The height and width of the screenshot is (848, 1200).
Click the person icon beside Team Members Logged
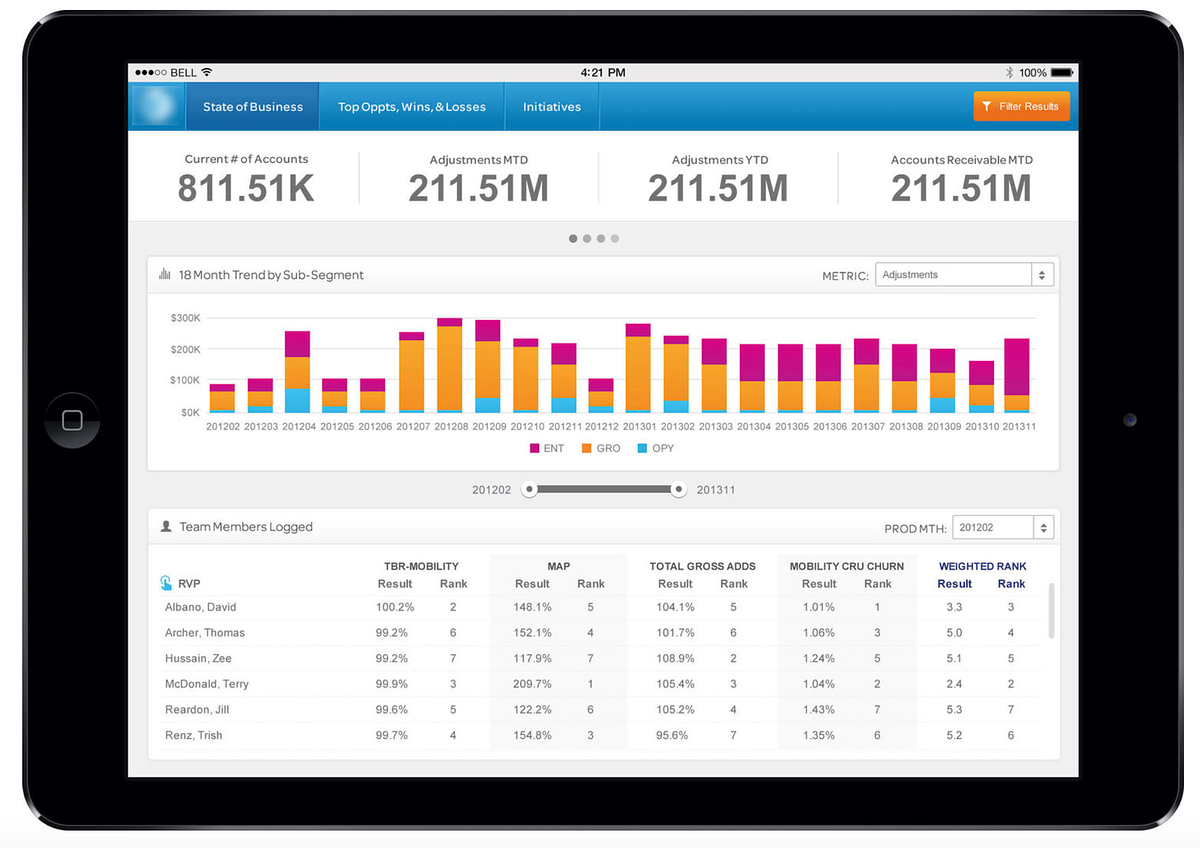tap(166, 526)
